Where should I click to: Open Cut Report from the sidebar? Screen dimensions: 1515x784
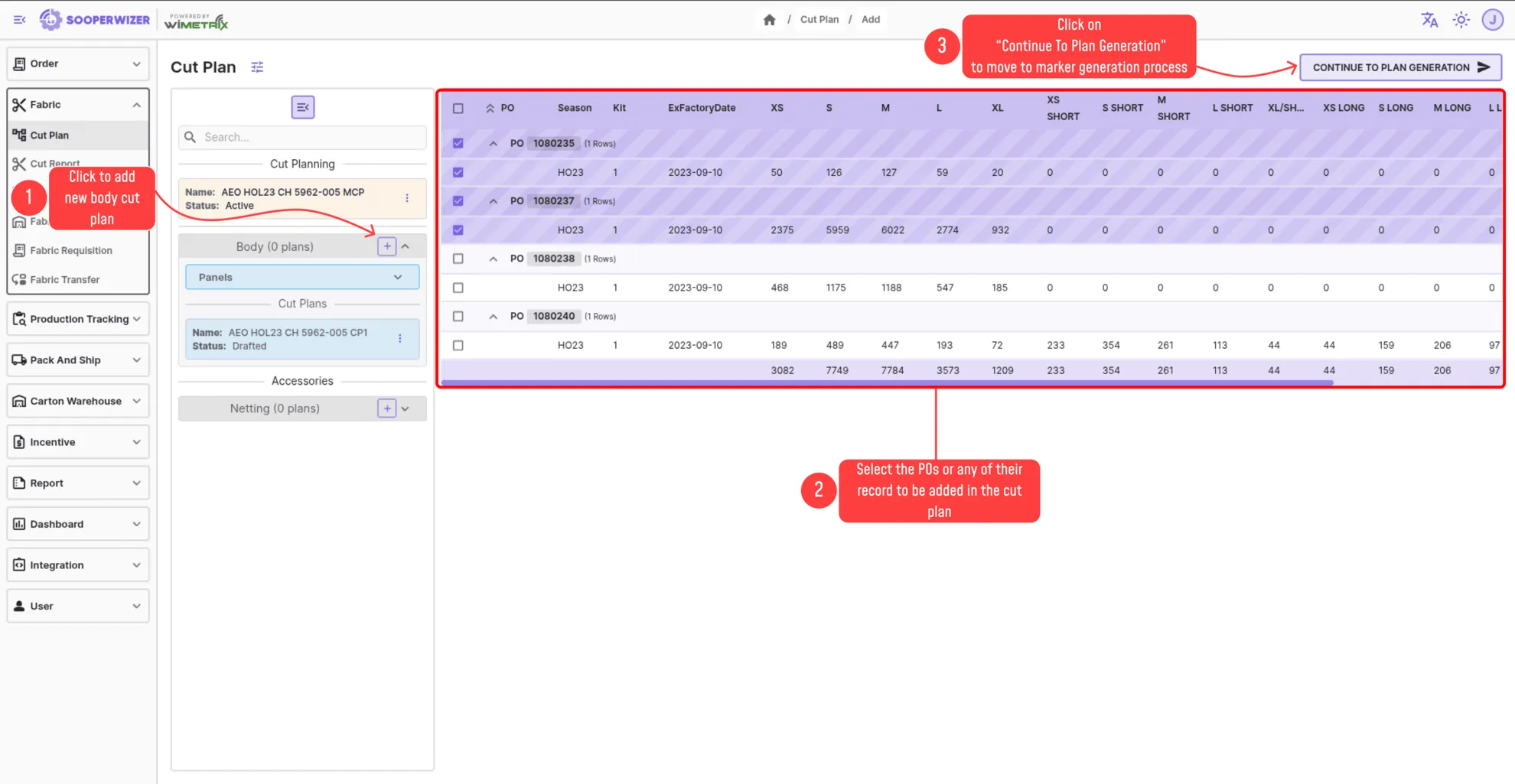(54, 163)
